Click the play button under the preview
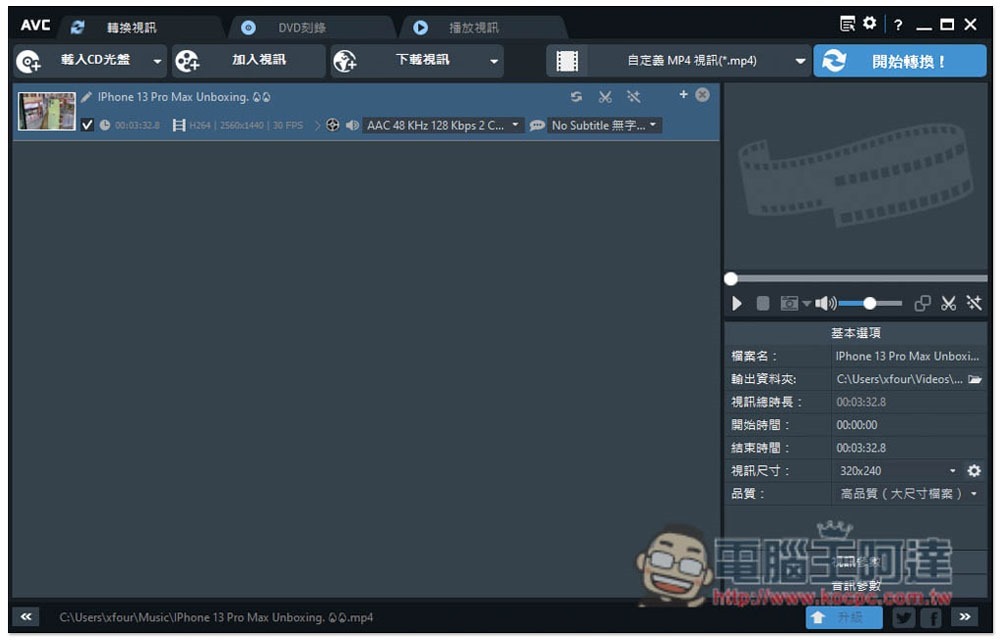Image resolution: width=1000 pixels, height=640 pixels. [737, 303]
